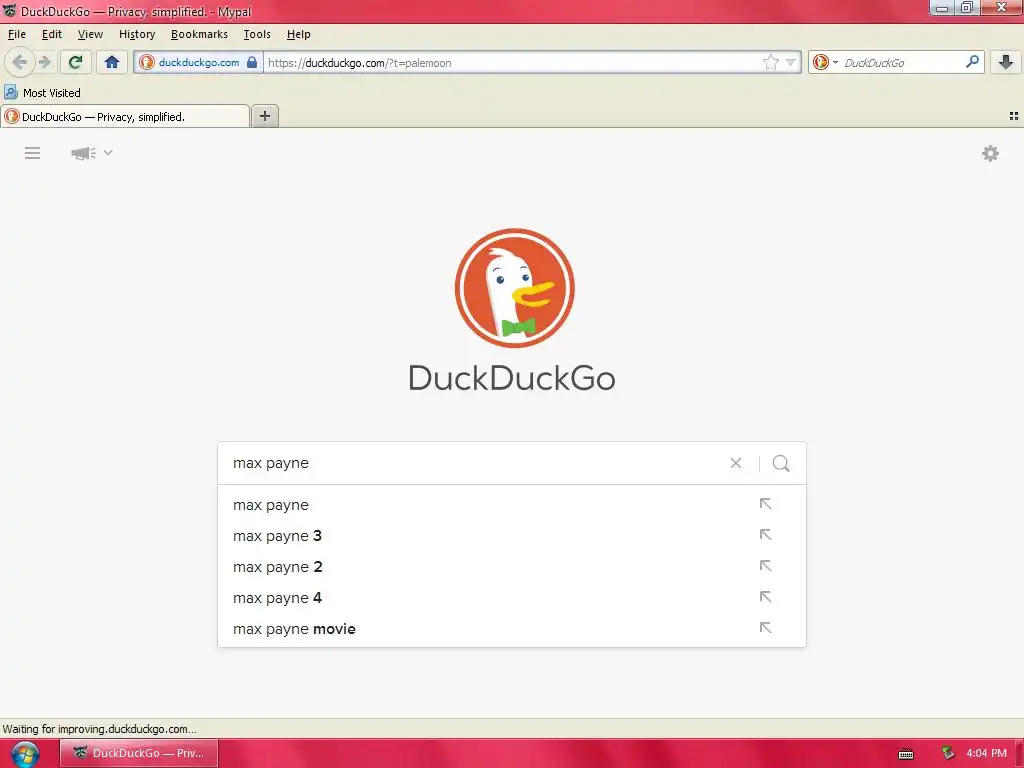This screenshot has width=1024, height=768.
Task: Open the View menu
Action: tap(90, 34)
